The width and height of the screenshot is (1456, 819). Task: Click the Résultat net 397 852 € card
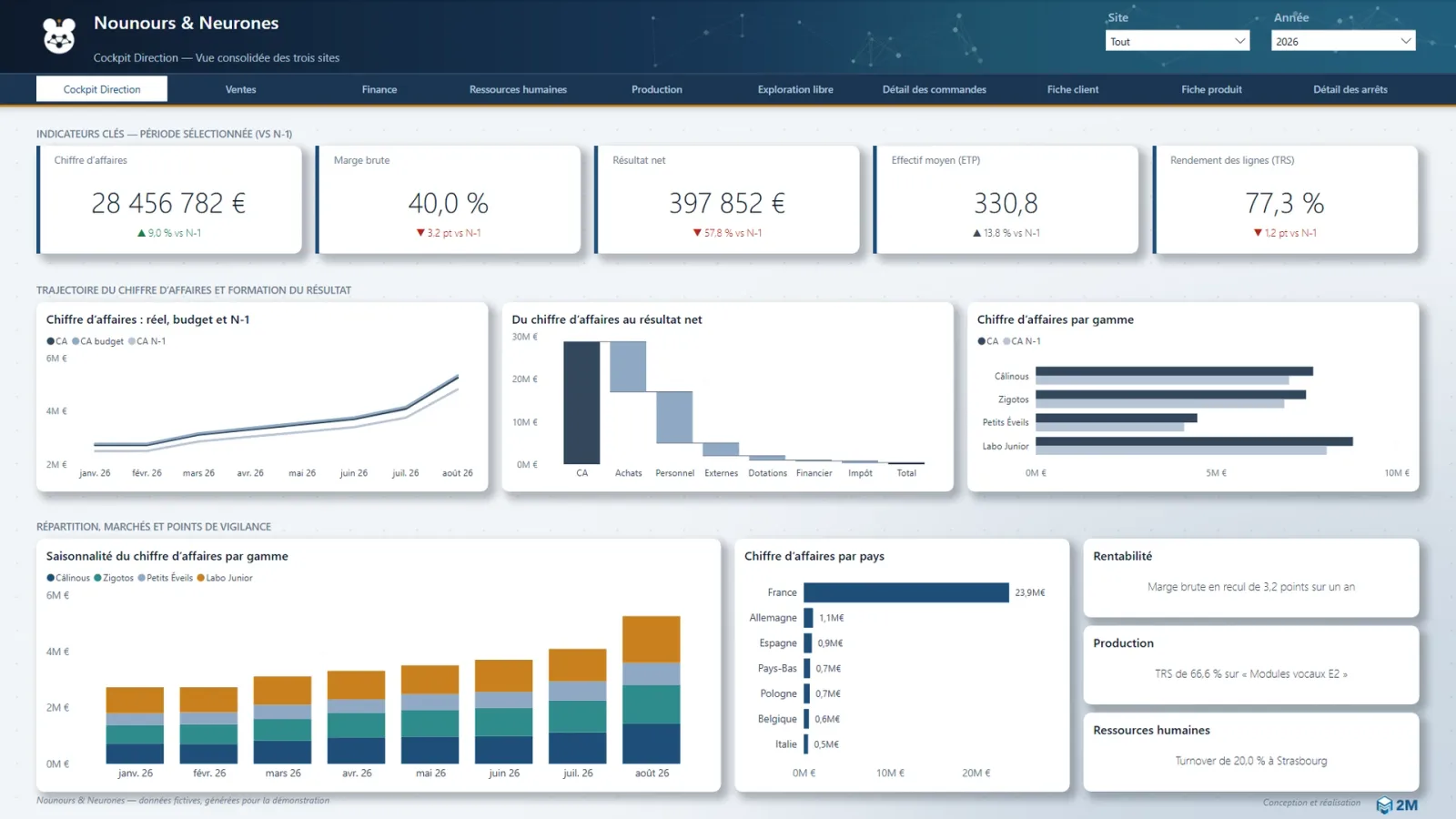point(727,199)
